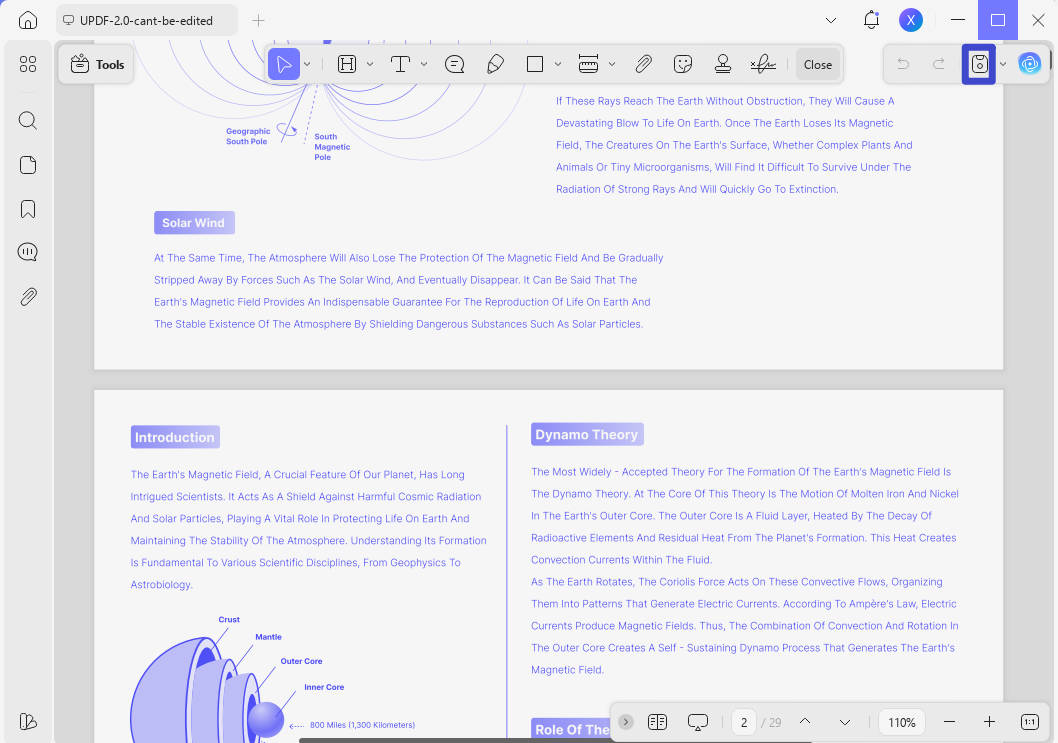Zoom out with the minus button
1058x743 pixels.
tap(949, 722)
